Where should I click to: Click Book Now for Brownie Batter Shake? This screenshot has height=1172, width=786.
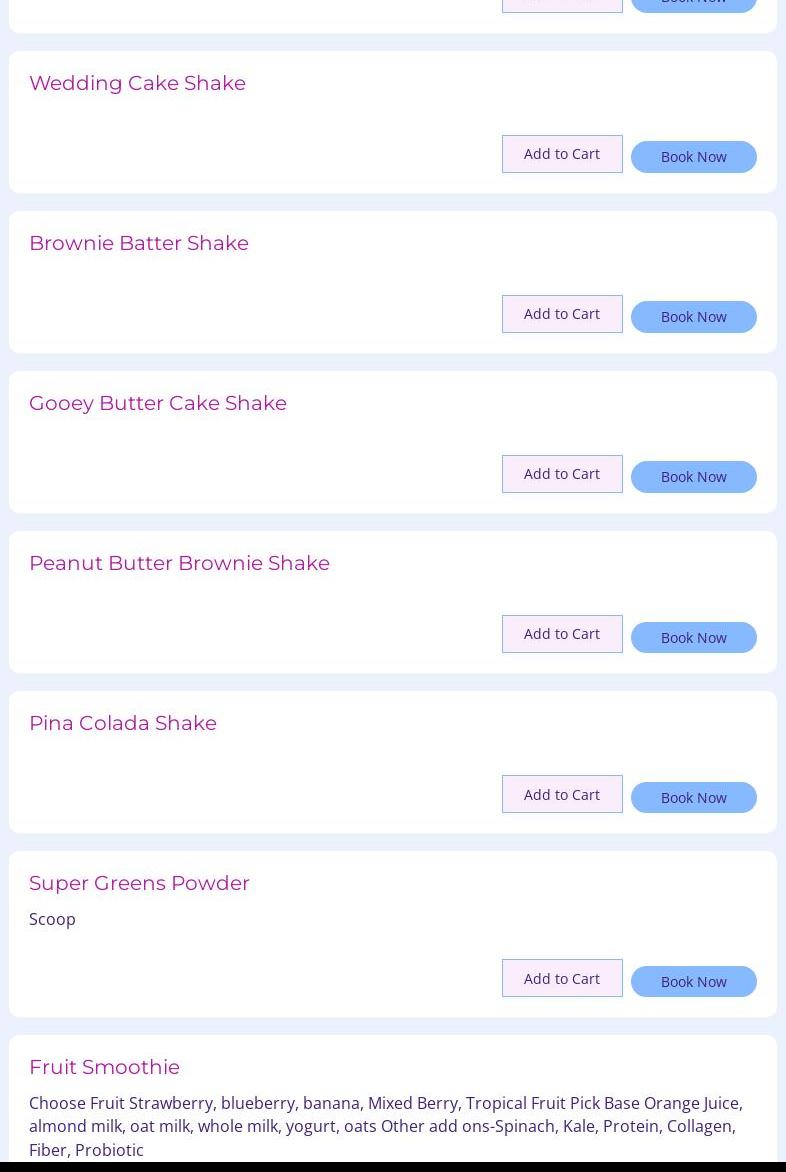693,317
